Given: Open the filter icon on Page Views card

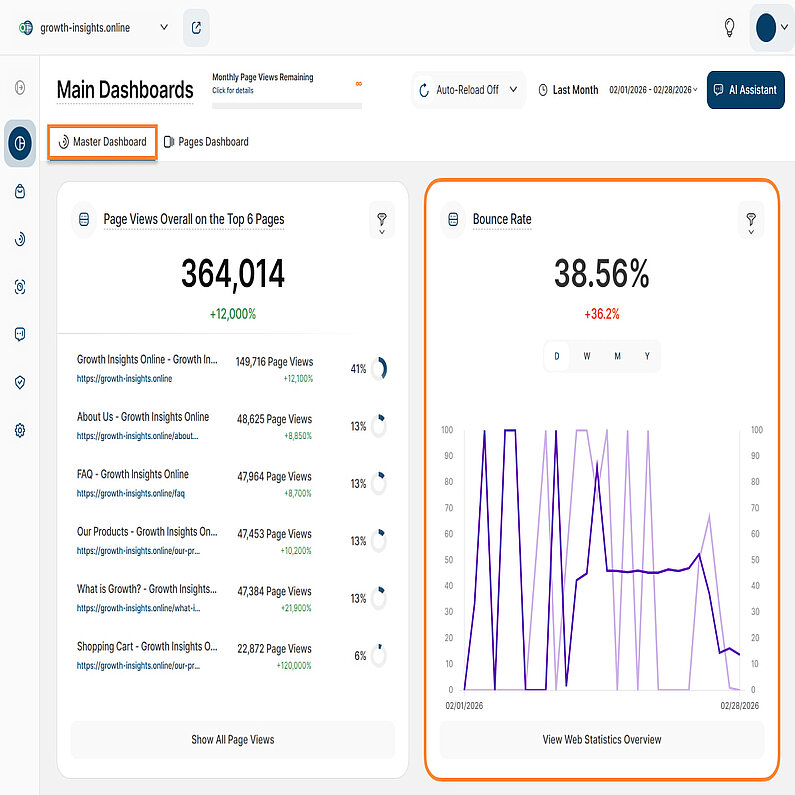Looking at the screenshot, I should tap(381, 219).
